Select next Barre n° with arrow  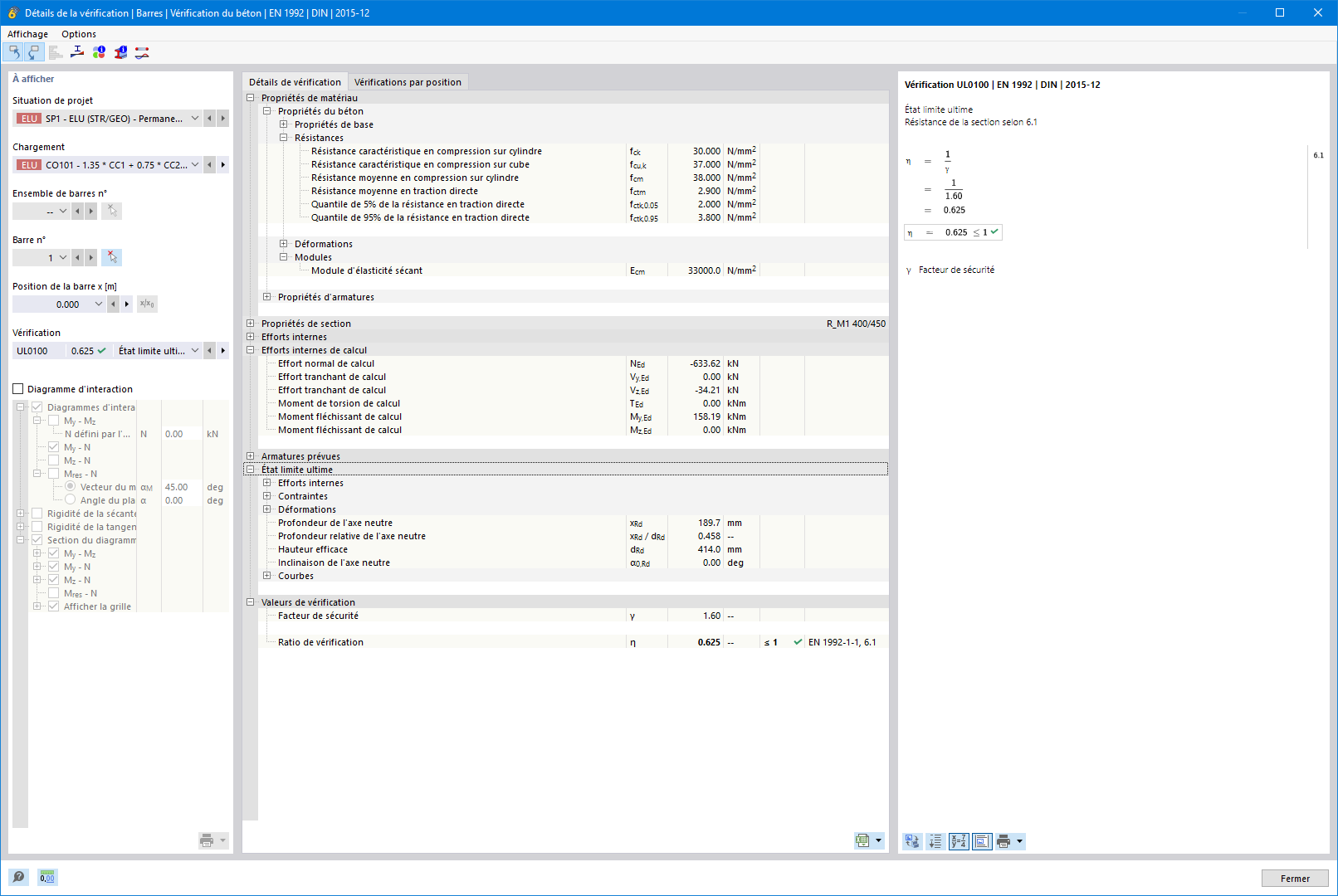[x=91, y=258]
